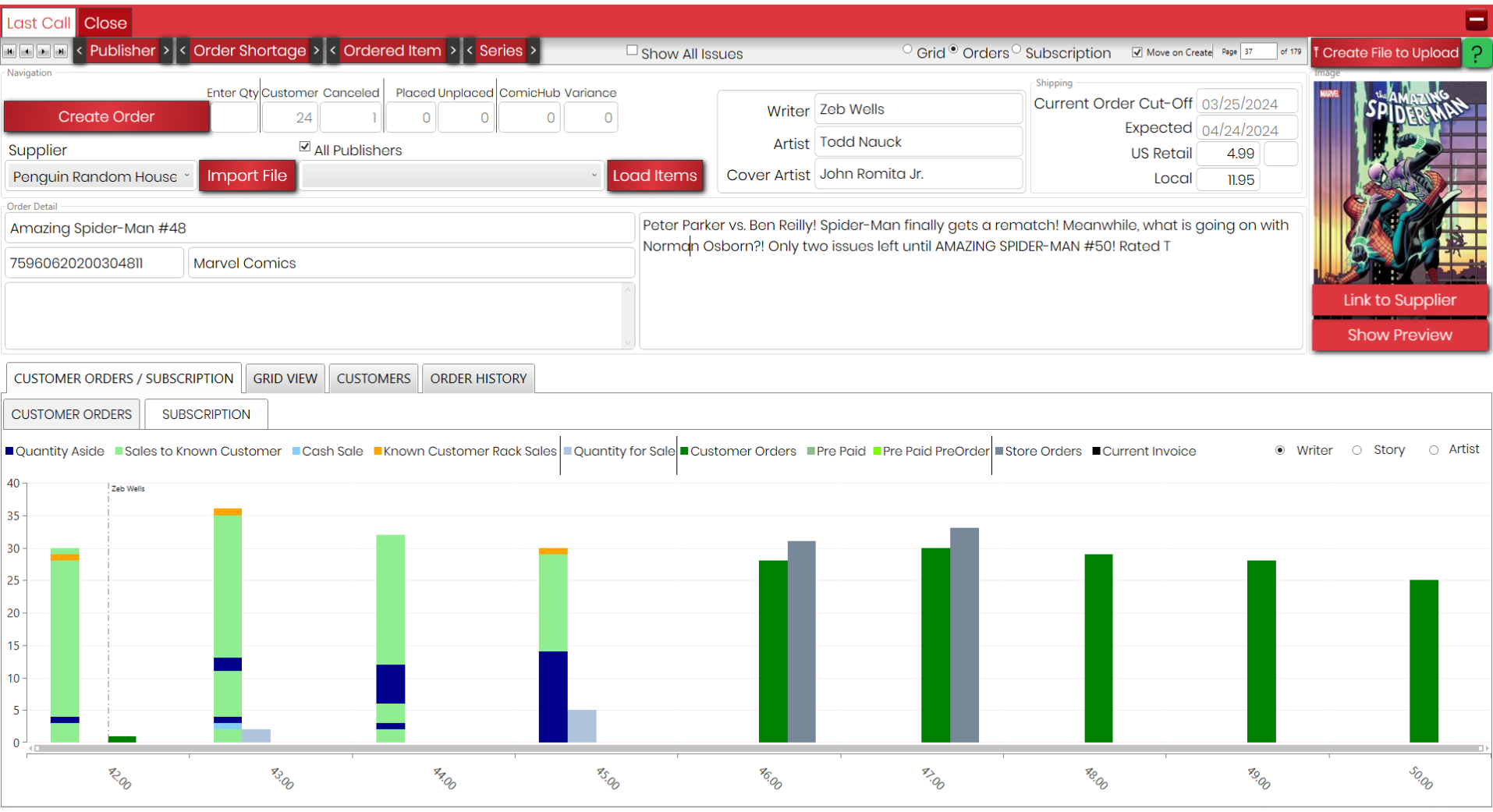Click the Marvel Comics publisher field
This screenshot has width=1493, height=812.
pos(411,263)
